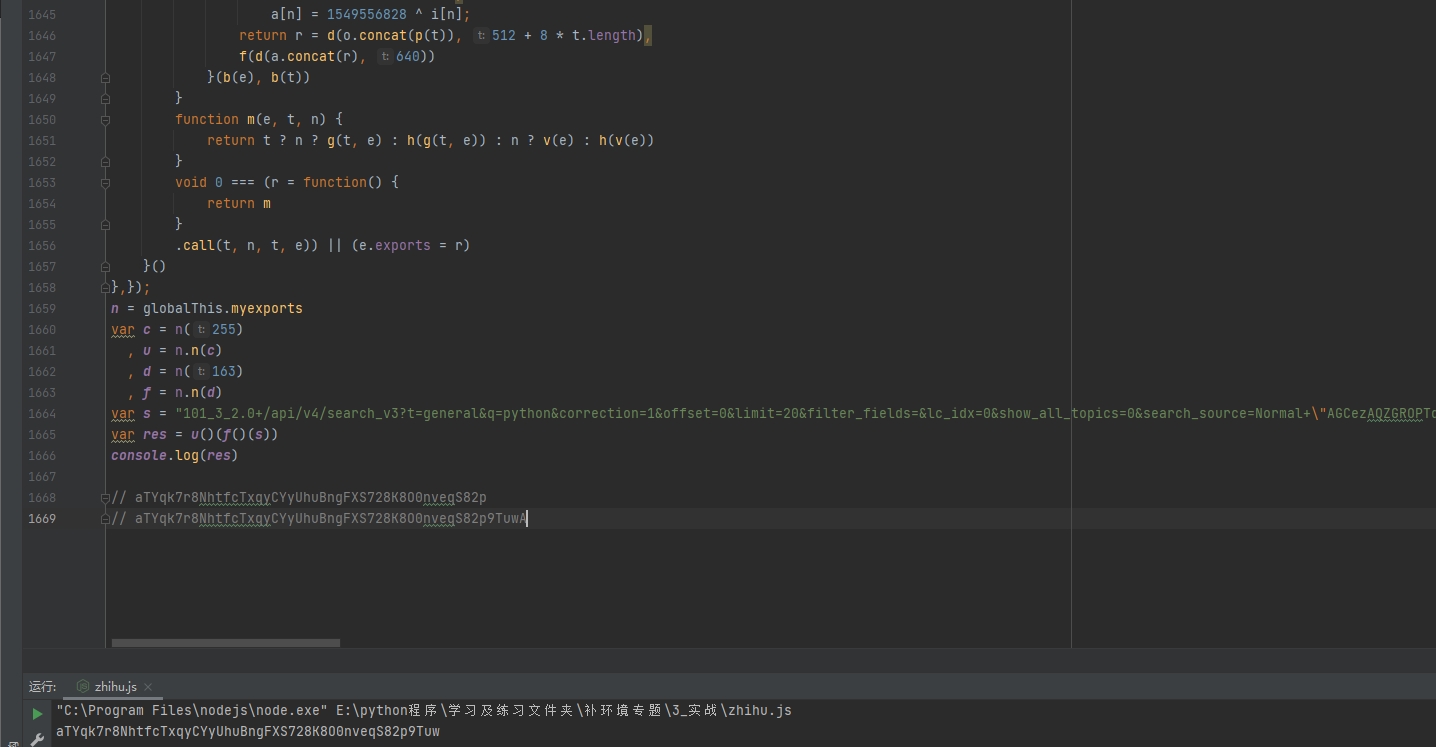
Task: Select the zhihu.js run tab
Action: click(115, 687)
